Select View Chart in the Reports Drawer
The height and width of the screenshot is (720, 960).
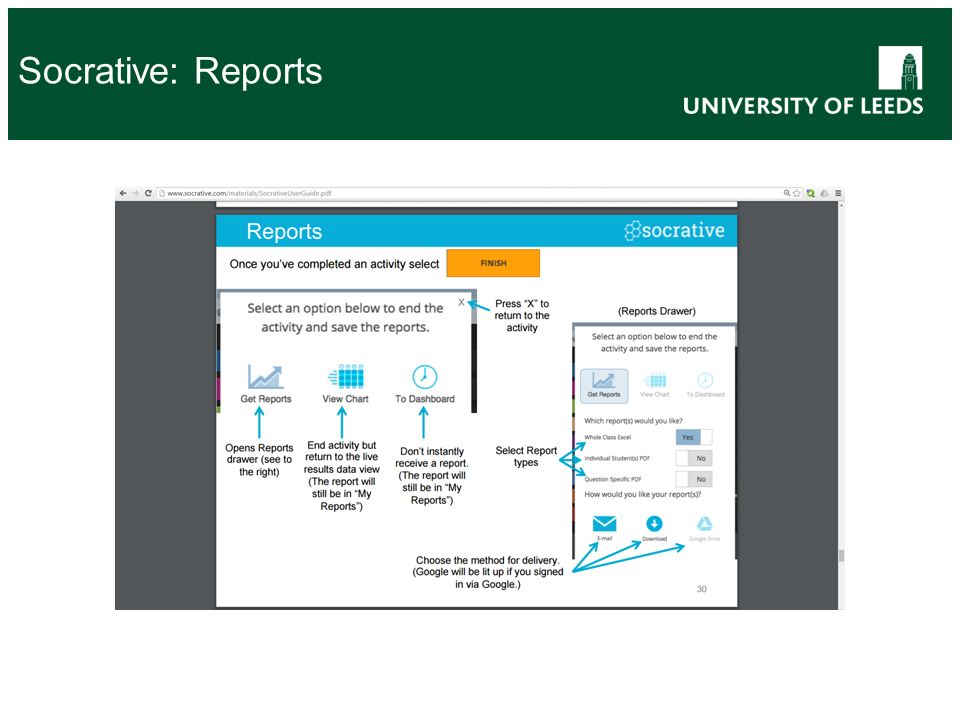click(654, 385)
